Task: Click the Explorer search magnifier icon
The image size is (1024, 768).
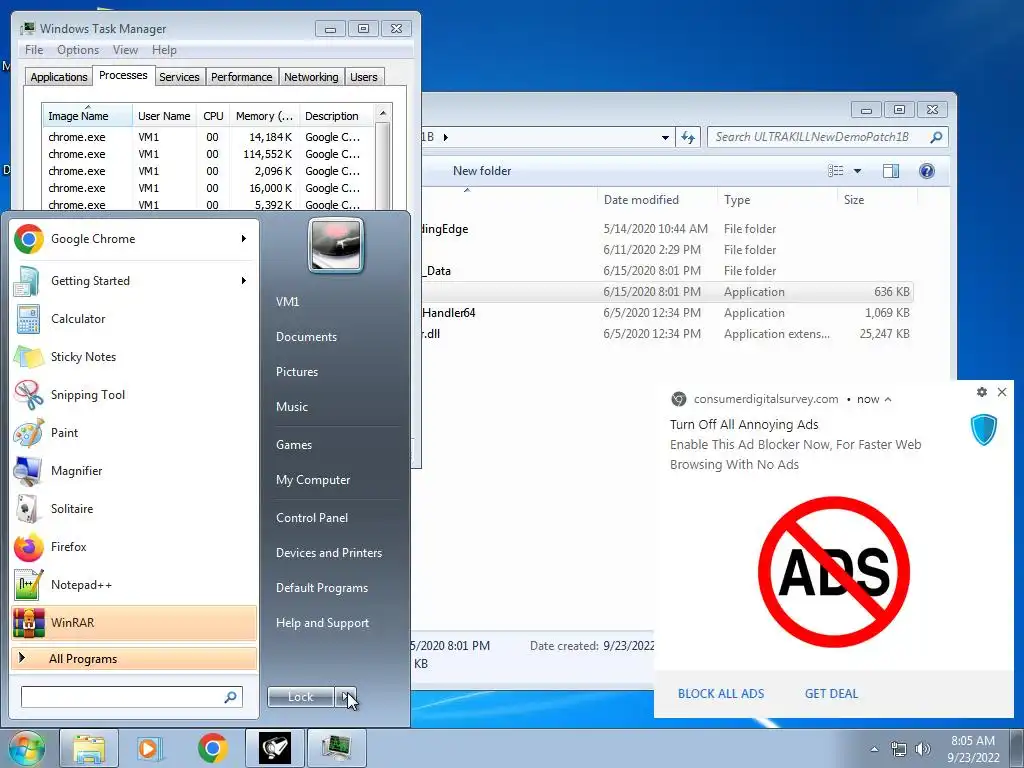Action: [x=936, y=137]
